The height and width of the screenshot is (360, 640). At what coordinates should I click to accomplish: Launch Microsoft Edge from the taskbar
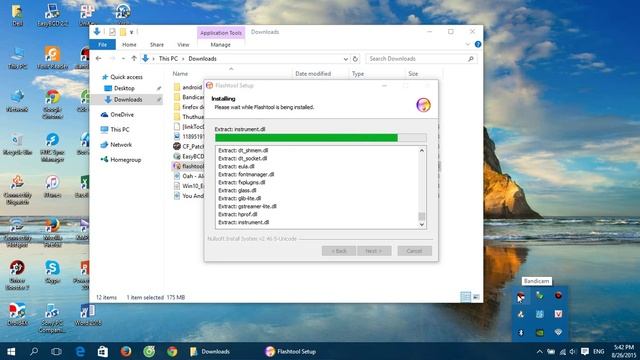(80, 351)
